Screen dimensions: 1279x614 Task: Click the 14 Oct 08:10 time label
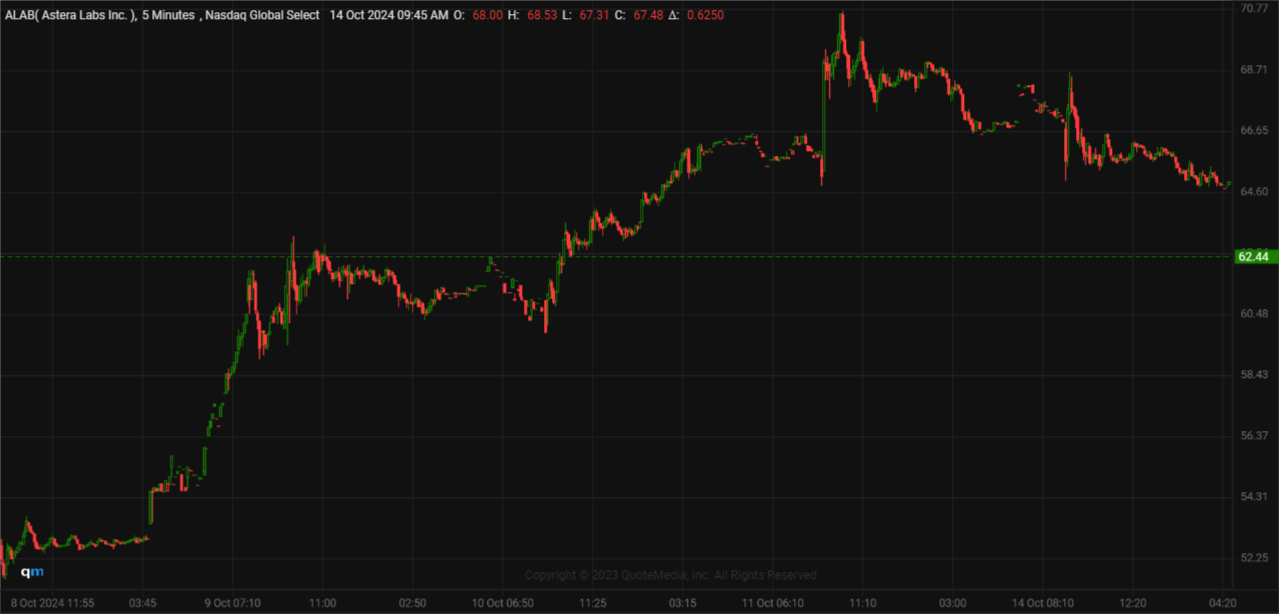tap(1042, 603)
